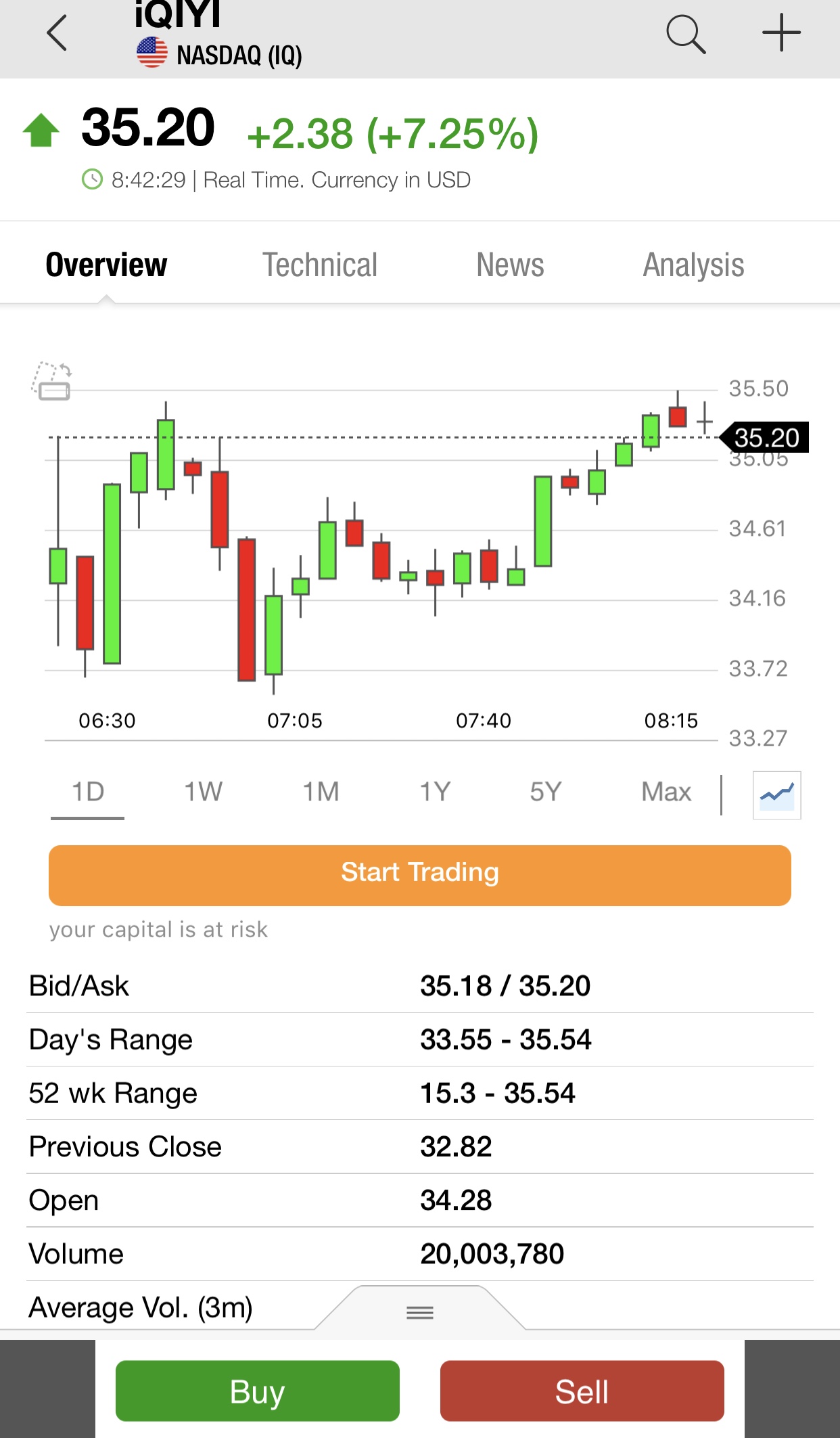Tap the 35.20 price marker on chart
This screenshot has height=1438, width=840.
tap(766, 438)
